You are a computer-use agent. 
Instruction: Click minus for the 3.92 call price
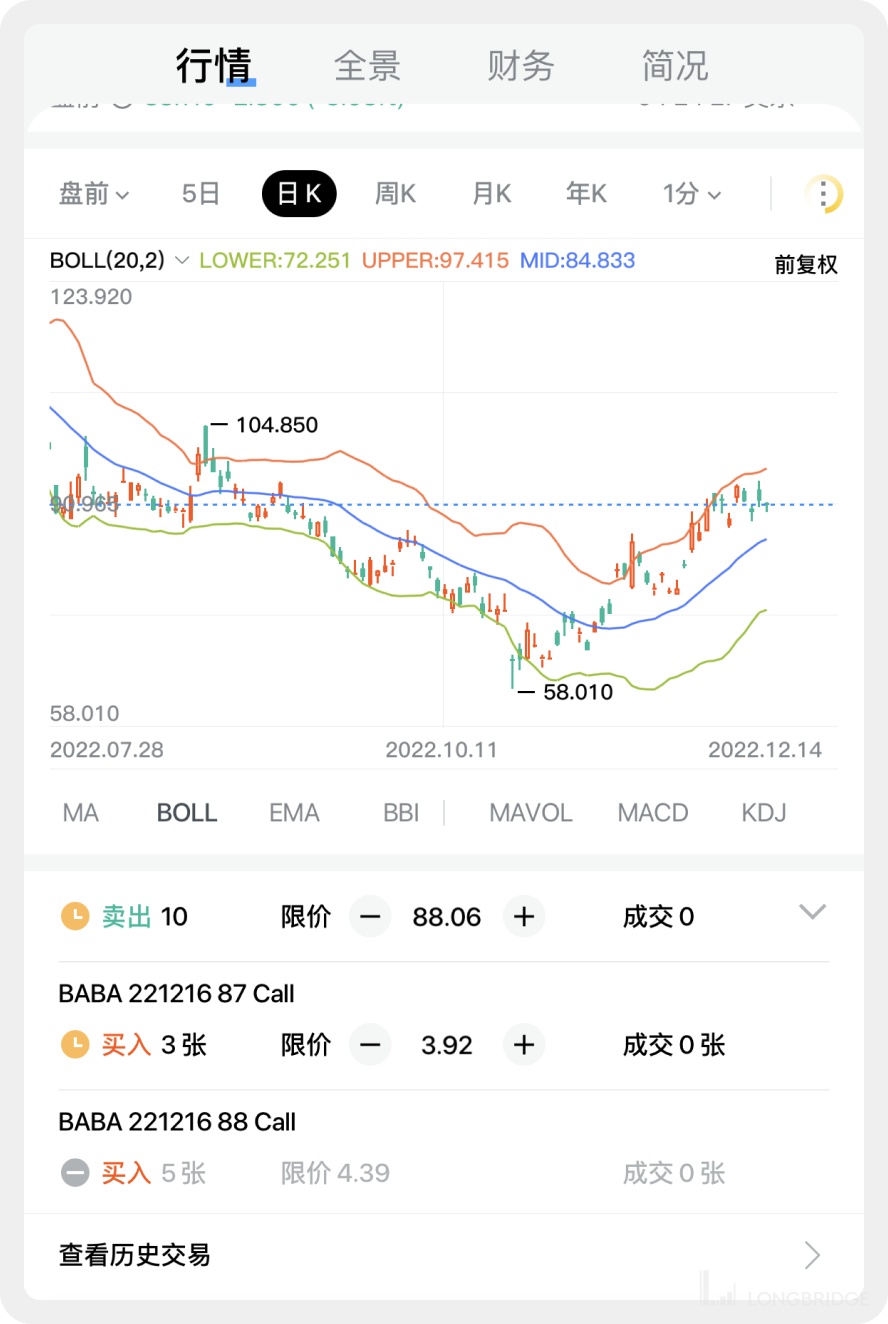click(x=370, y=1045)
